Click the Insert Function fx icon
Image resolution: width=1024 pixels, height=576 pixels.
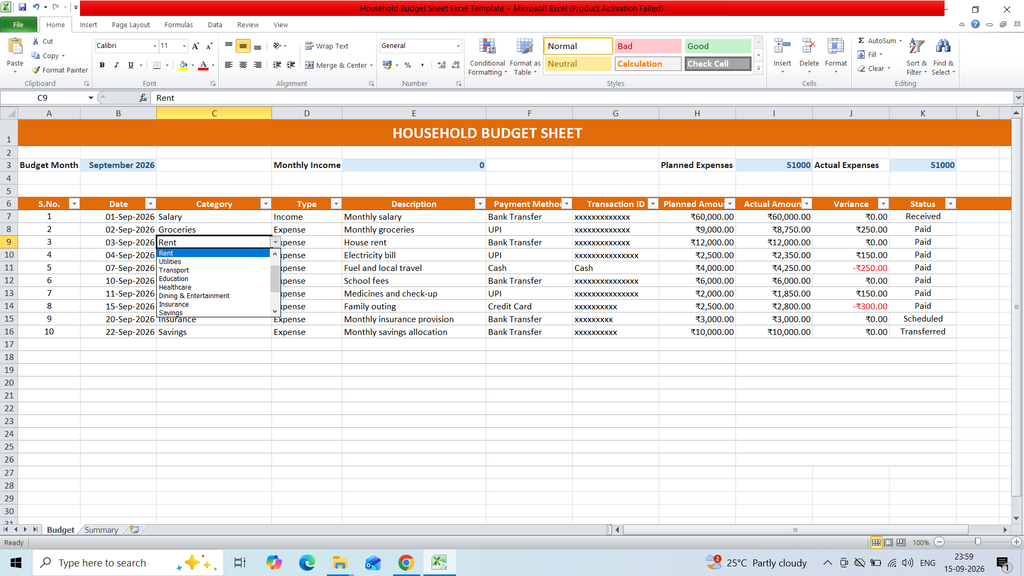click(143, 98)
